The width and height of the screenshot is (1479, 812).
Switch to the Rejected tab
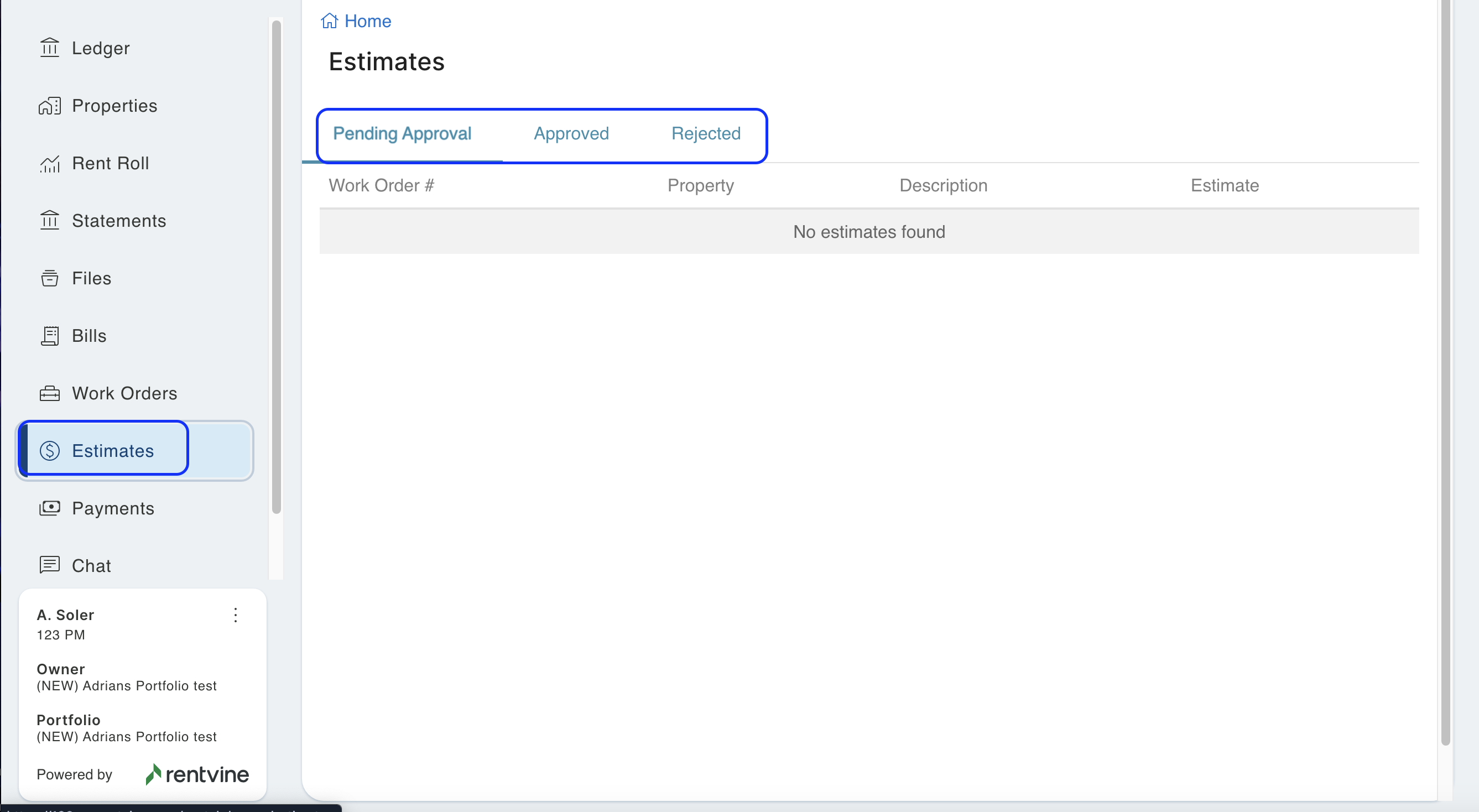[x=706, y=134]
